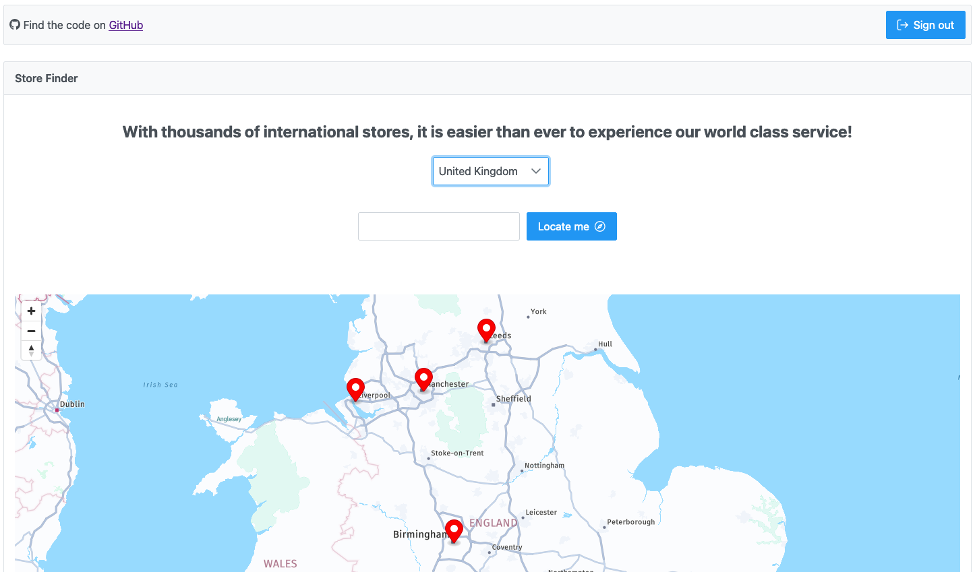Click the York label on the map

[x=538, y=312]
